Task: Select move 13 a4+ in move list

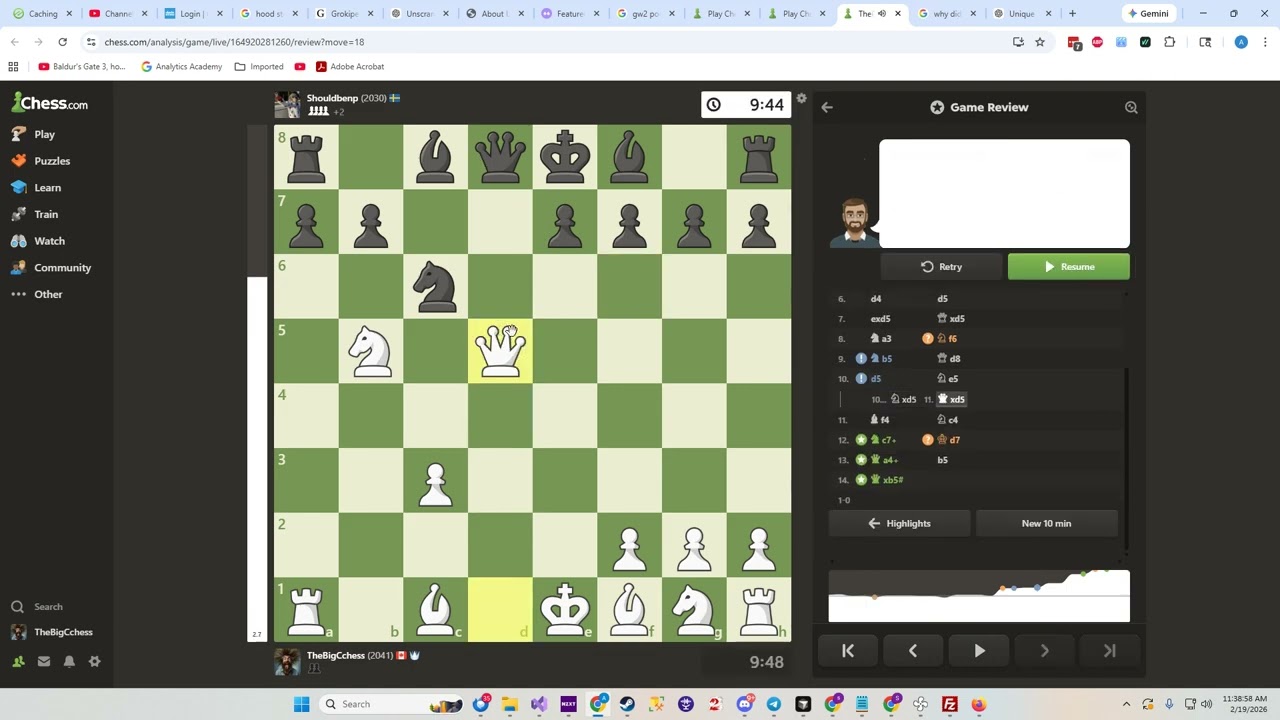Action: (885, 460)
